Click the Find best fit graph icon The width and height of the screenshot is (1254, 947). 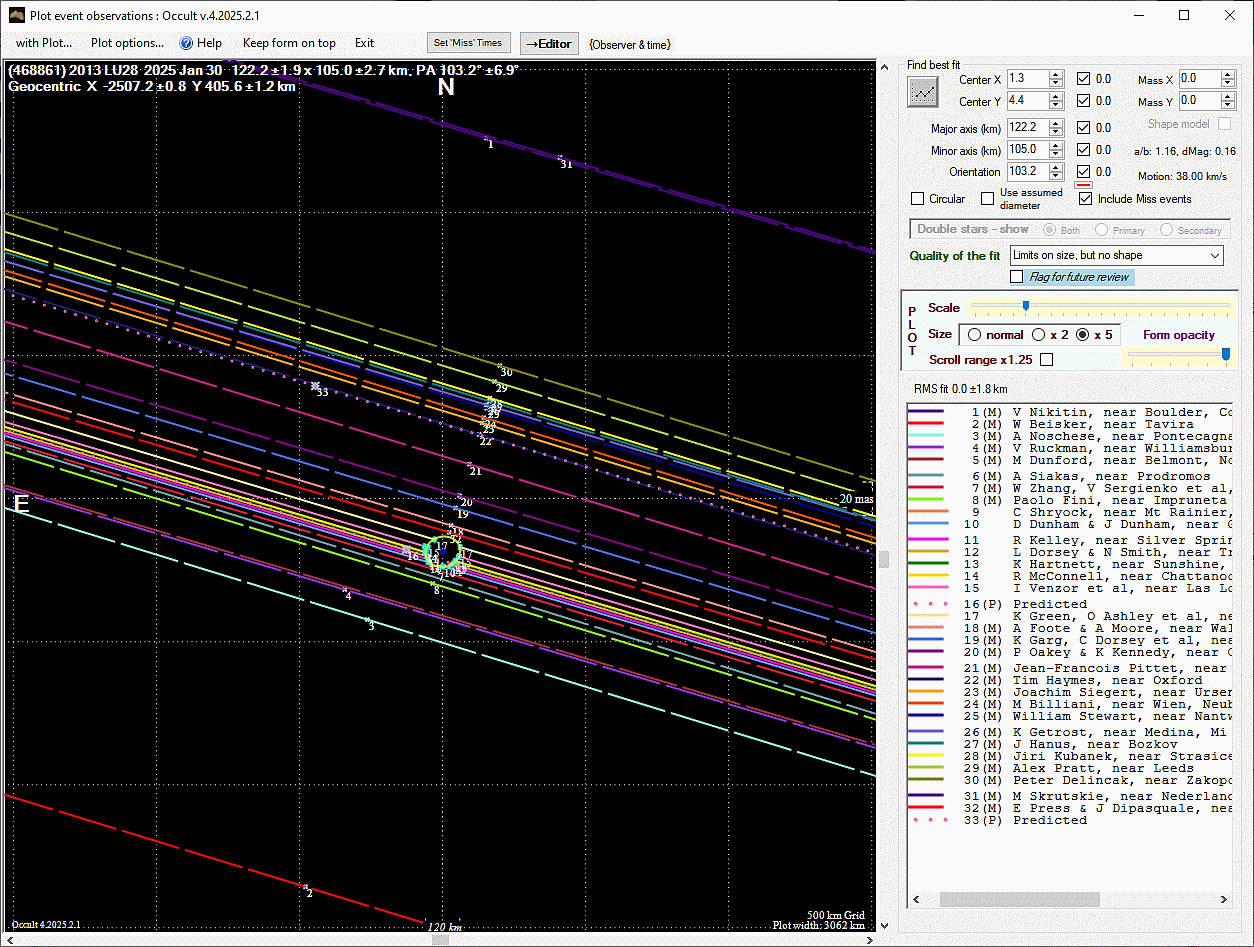click(923, 91)
